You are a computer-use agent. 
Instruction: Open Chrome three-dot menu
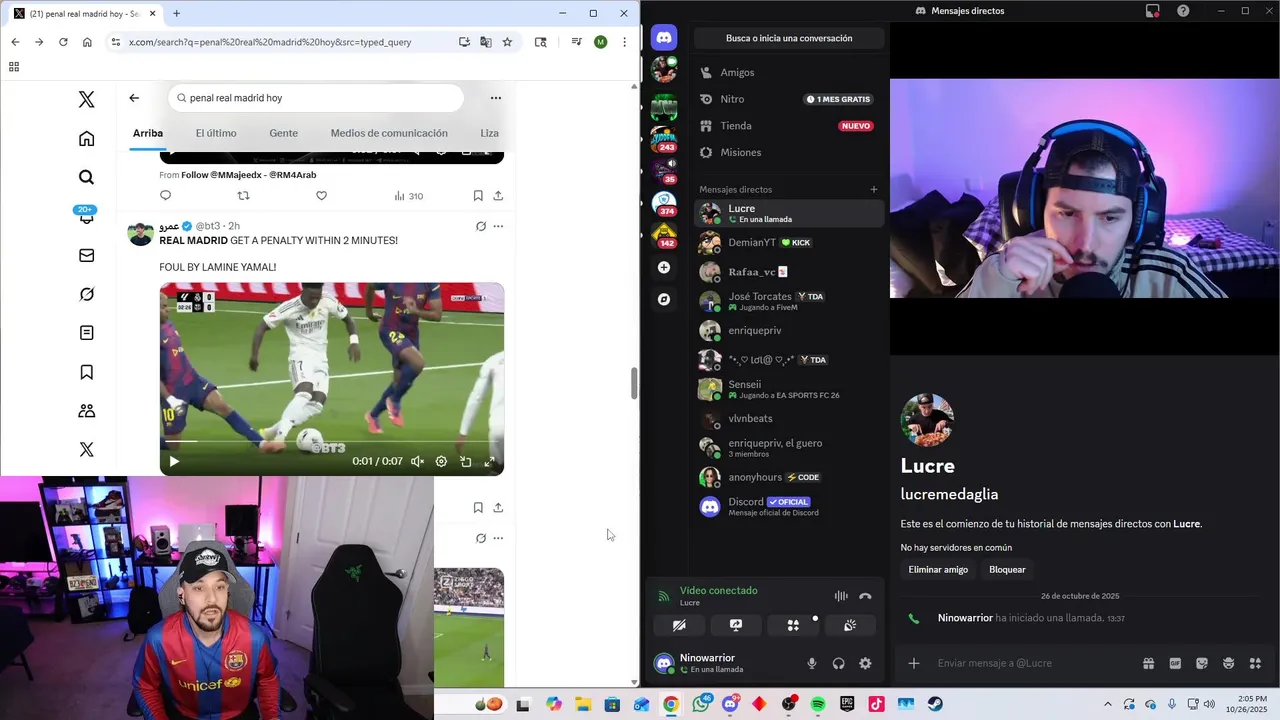coord(624,42)
